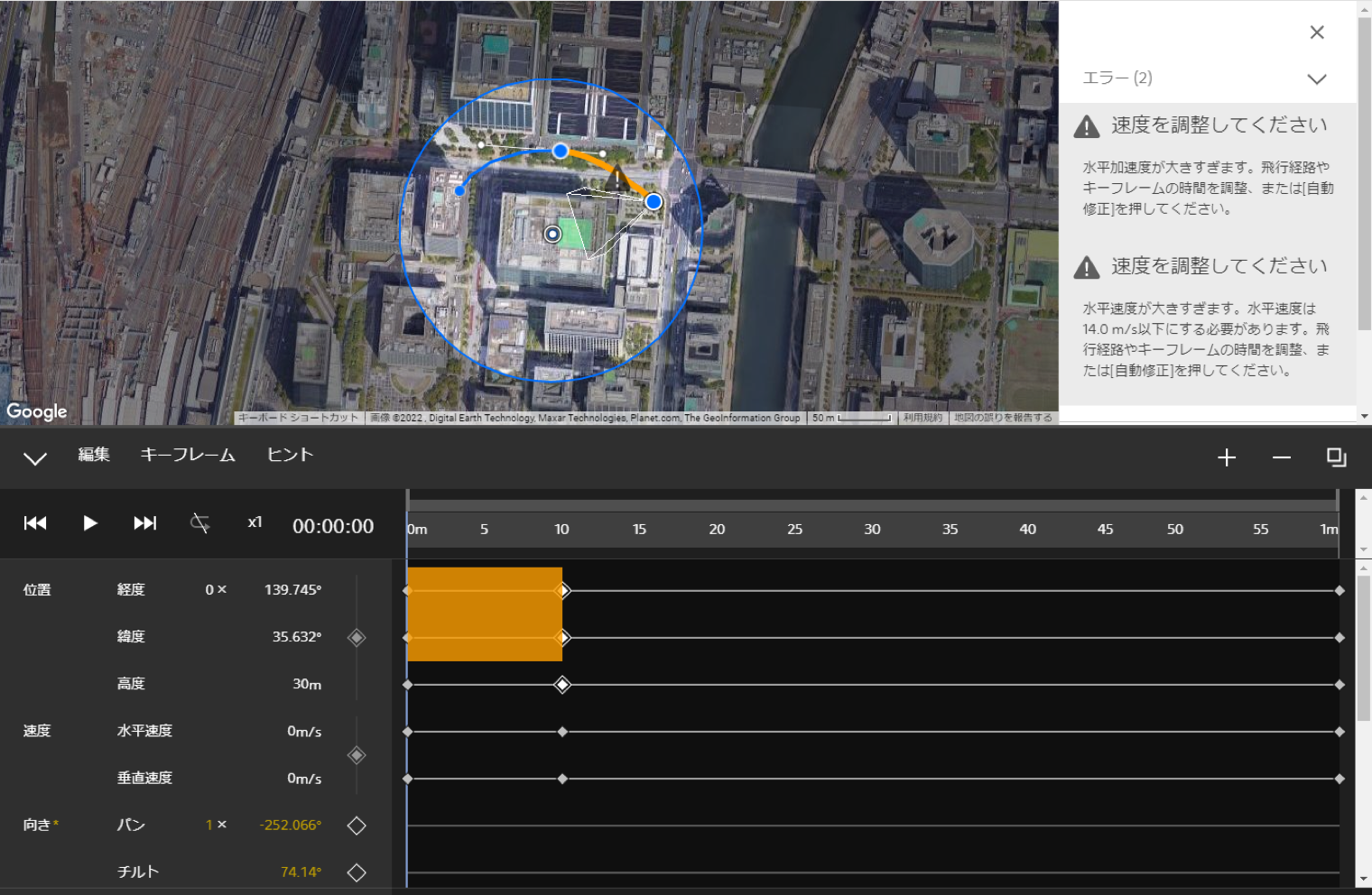Image resolution: width=1372 pixels, height=895 pixels.
Task: Click the warning triangle on flight path
Action: click(616, 179)
